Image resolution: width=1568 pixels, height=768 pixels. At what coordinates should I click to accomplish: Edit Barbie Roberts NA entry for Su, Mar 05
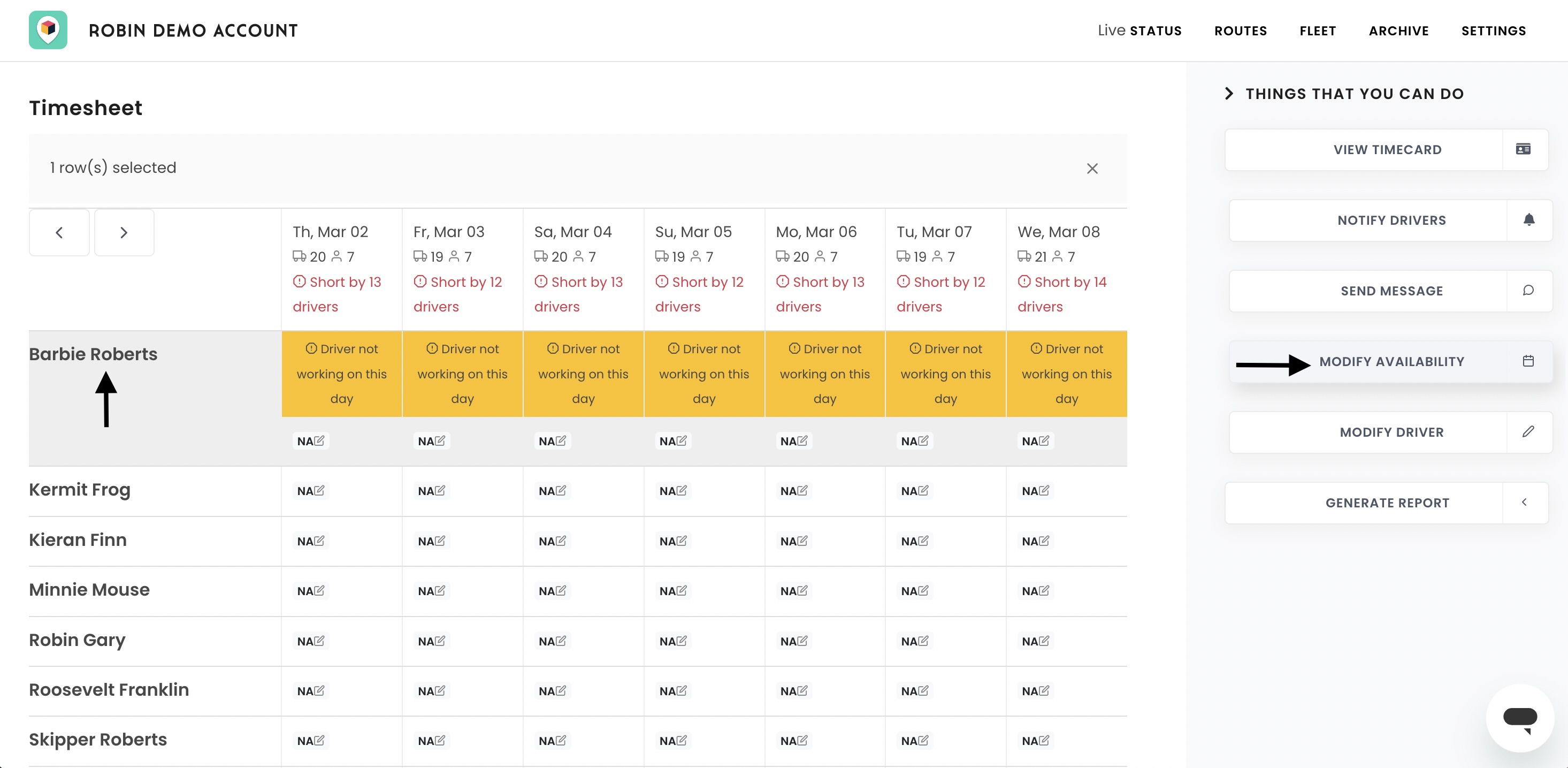pos(673,441)
